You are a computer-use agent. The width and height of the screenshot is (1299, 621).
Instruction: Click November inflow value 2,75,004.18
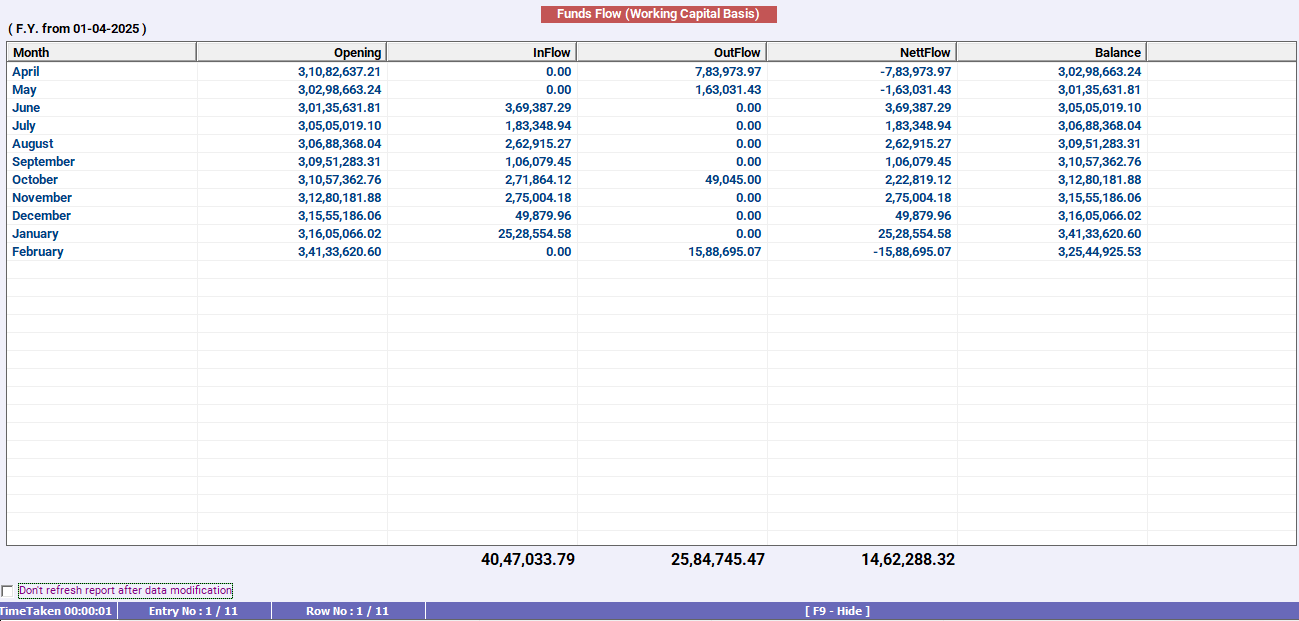[x=538, y=198]
